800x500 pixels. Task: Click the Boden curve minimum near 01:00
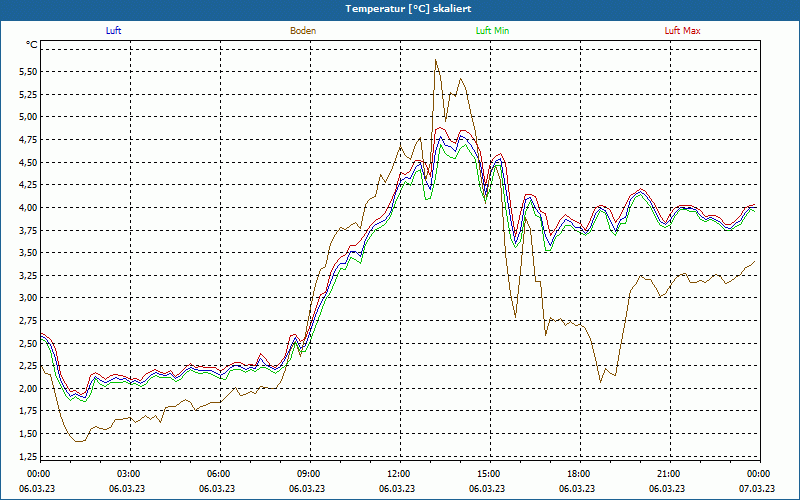(78, 441)
